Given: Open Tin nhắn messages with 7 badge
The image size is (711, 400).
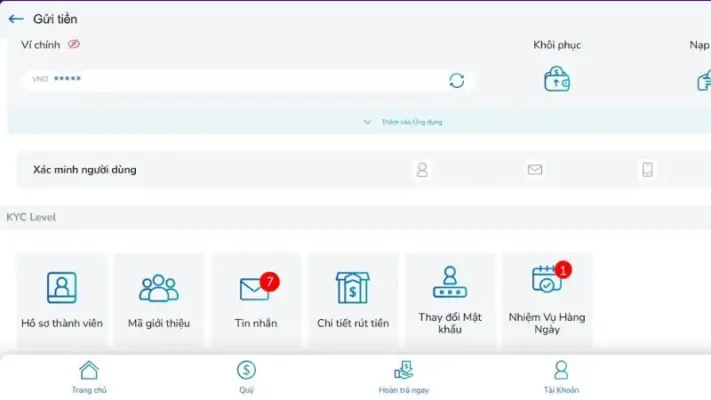Looking at the screenshot, I should pos(255,299).
